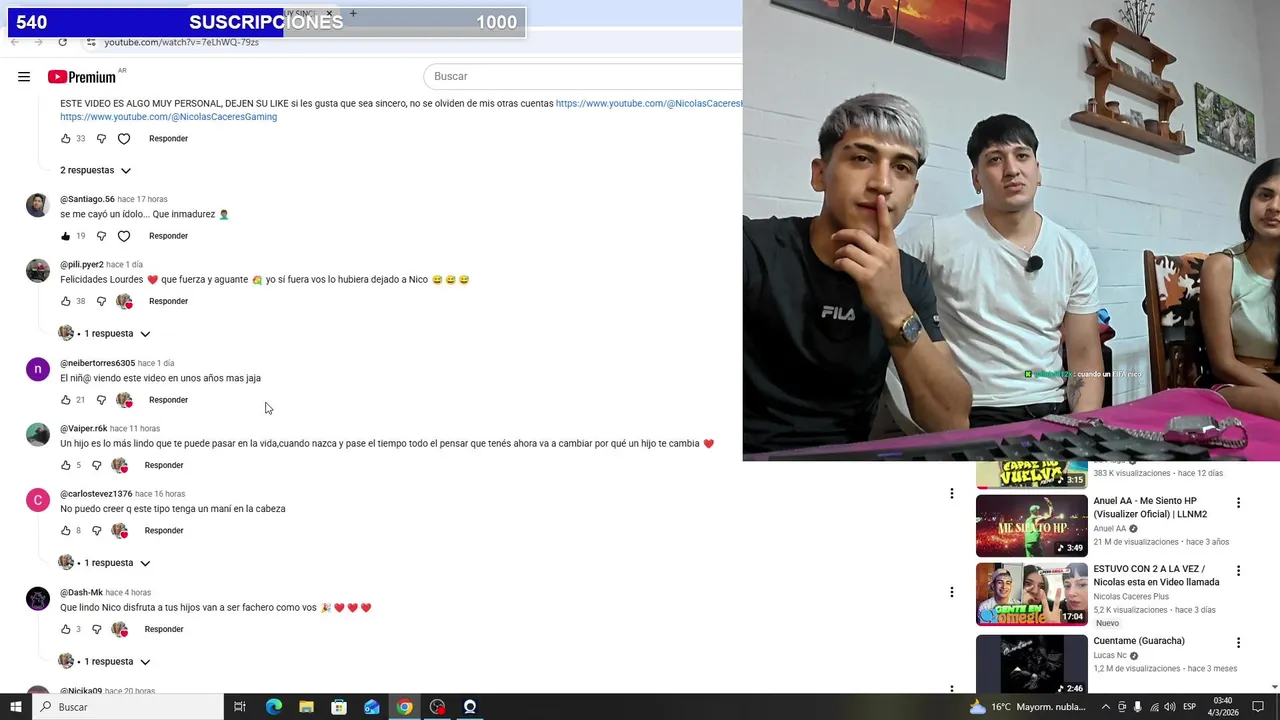Open the Cuentame (Guaracha) video title
Image resolution: width=1280 pixels, height=720 pixels.
tap(1139, 641)
